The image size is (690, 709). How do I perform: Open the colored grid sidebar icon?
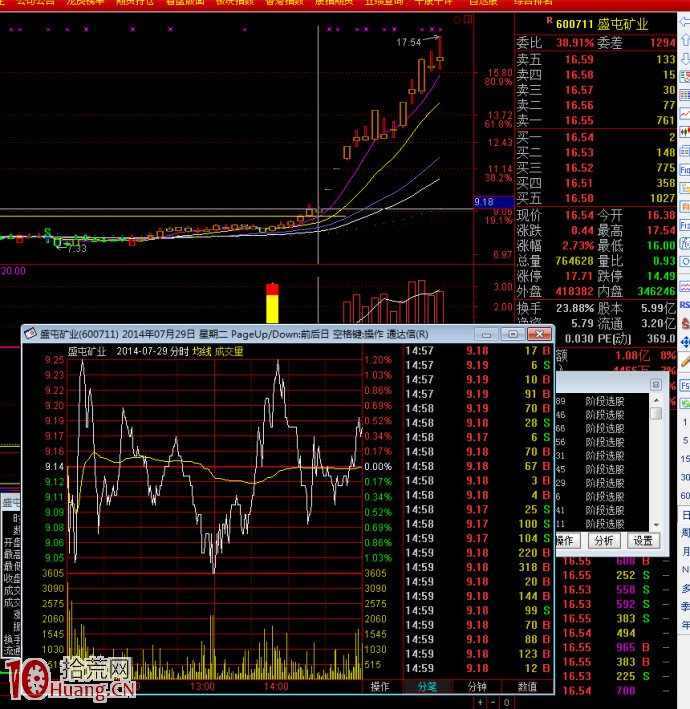(x=685, y=95)
